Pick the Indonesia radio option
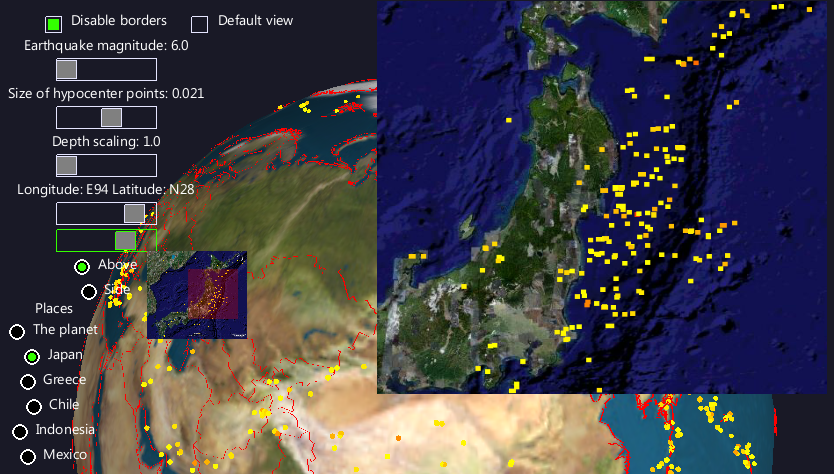The height and width of the screenshot is (474, 834). (x=20, y=431)
